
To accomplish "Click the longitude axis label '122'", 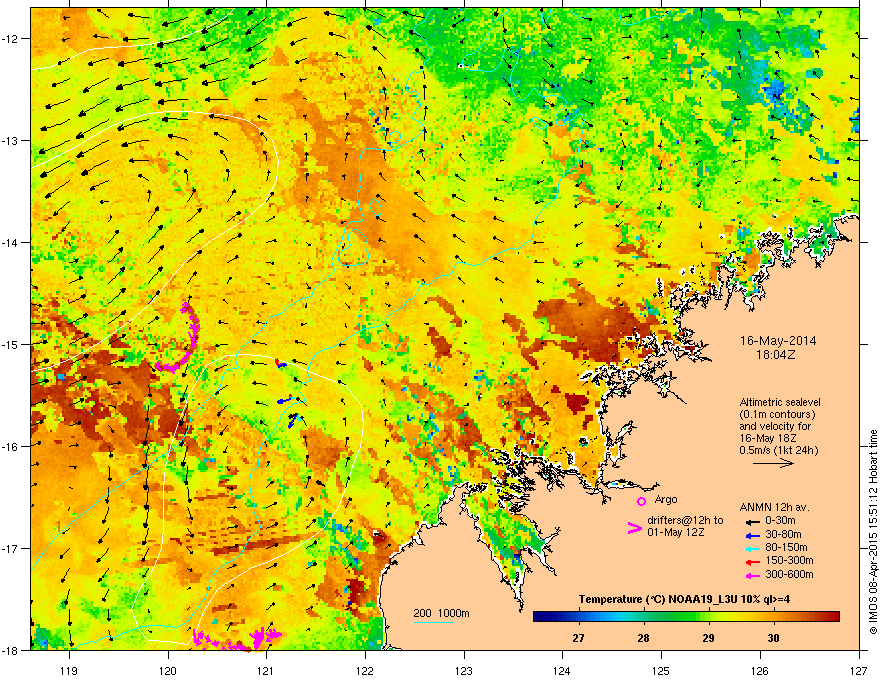I will tap(365, 670).
